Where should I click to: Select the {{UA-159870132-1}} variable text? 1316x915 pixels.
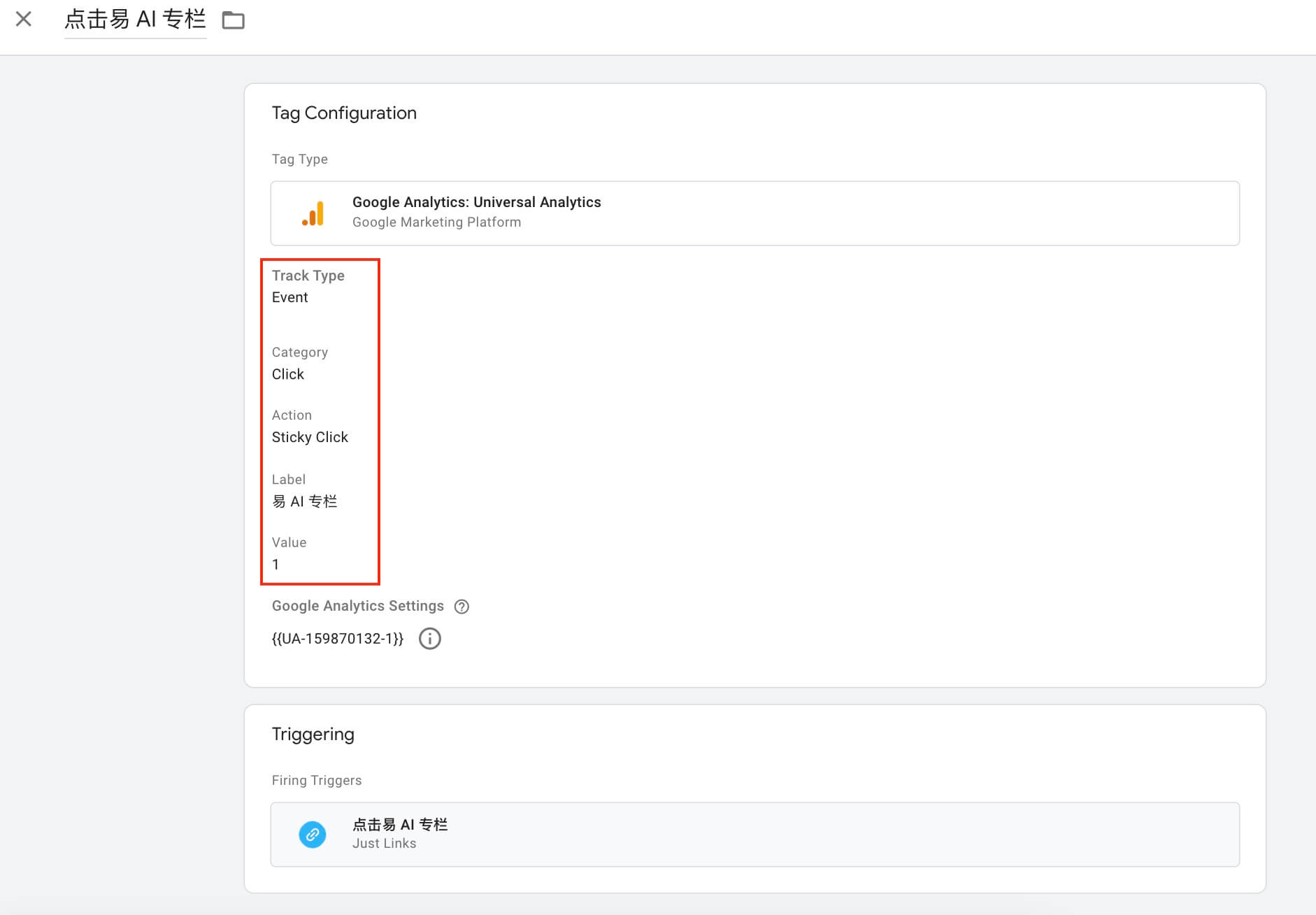tap(338, 639)
